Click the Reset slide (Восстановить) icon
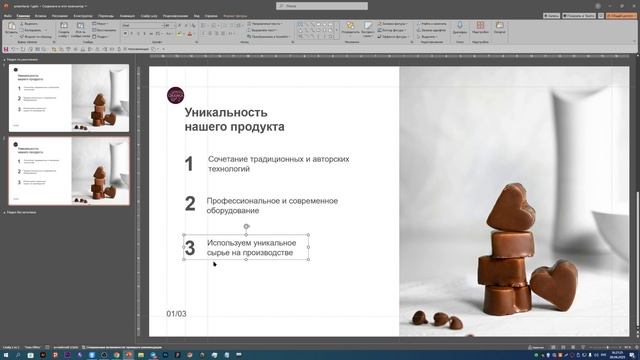 94,30
